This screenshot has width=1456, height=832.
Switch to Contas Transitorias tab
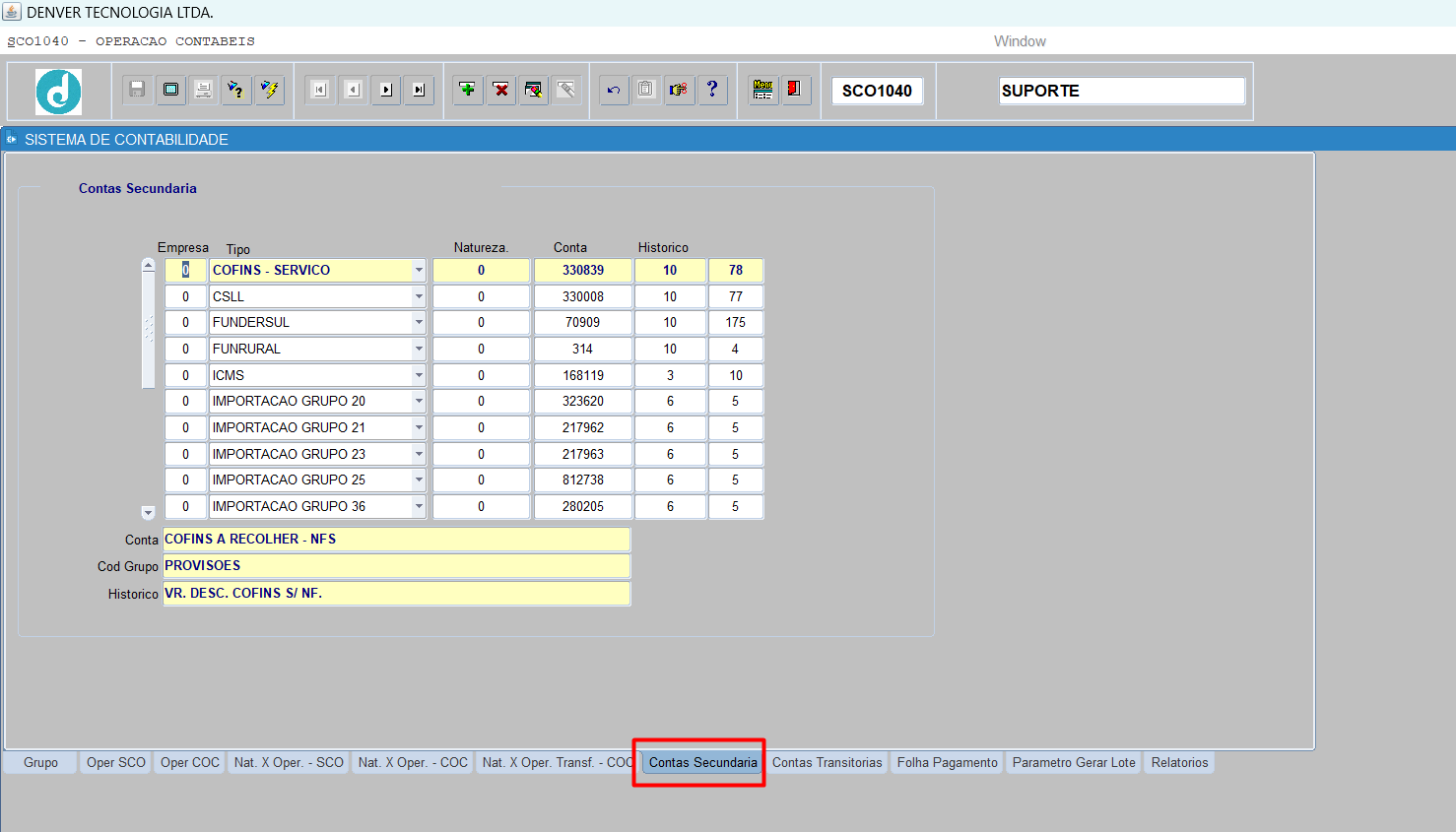(x=827, y=762)
